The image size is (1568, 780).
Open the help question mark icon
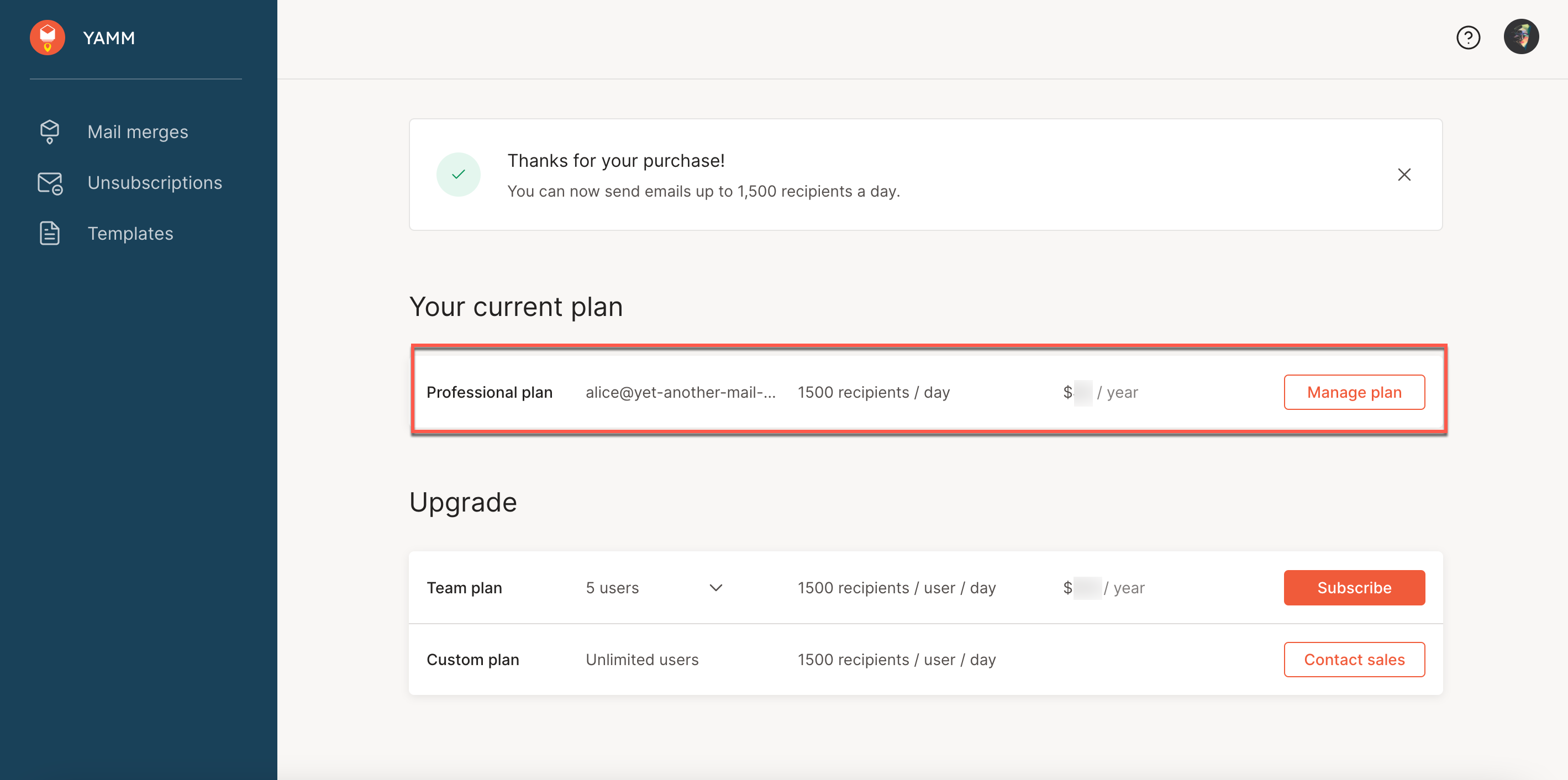(1467, 38)
